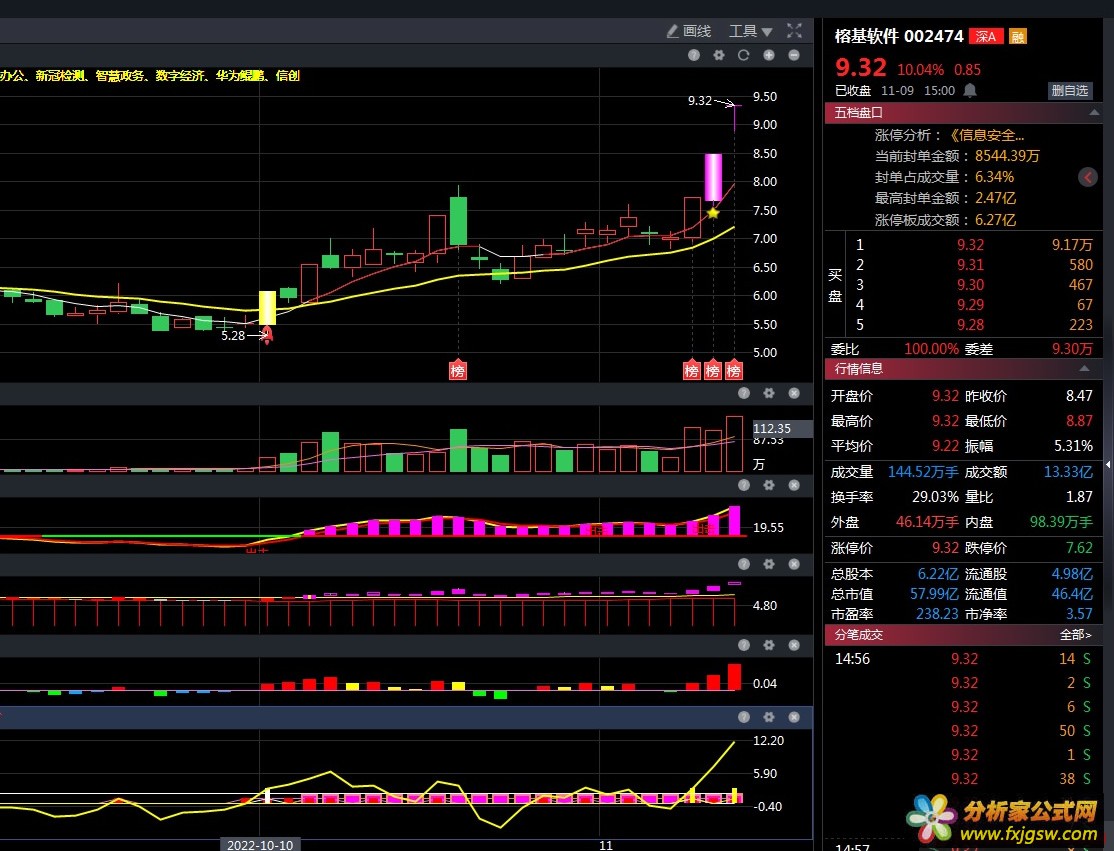Click the 行情信息 section header
Viewport: 1114px width, 851px height.
tap(963, 368)
